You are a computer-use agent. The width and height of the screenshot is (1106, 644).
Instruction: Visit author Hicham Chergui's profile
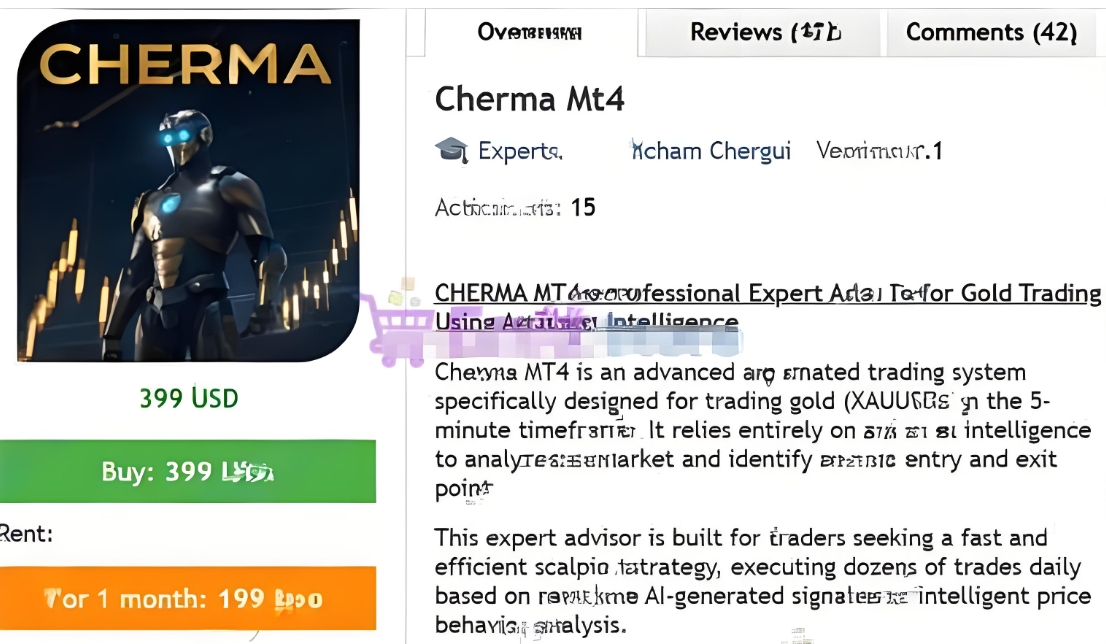tap(711, 151)
